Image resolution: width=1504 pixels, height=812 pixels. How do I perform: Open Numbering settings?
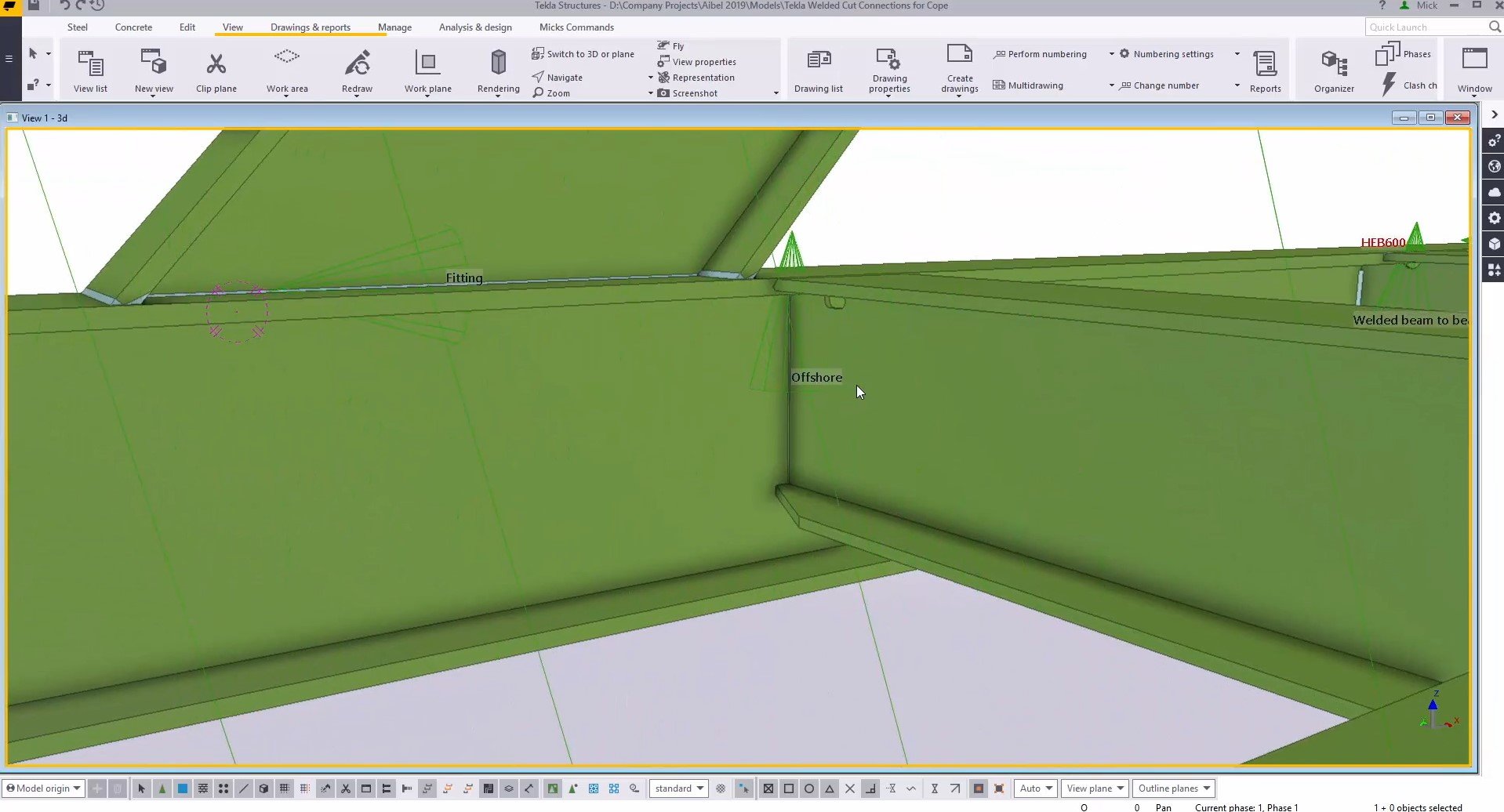click(1168, 53)
